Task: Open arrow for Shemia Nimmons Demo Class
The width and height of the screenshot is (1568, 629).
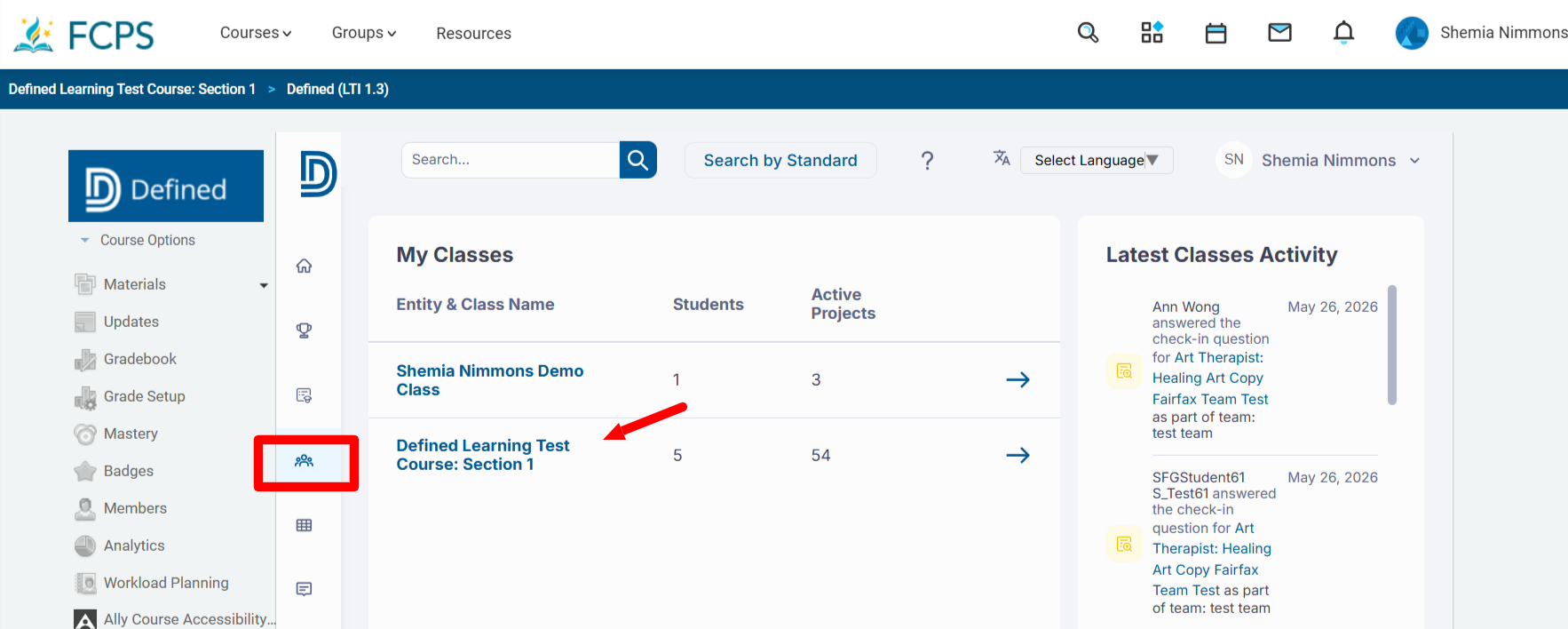Action: point(1018,379)
